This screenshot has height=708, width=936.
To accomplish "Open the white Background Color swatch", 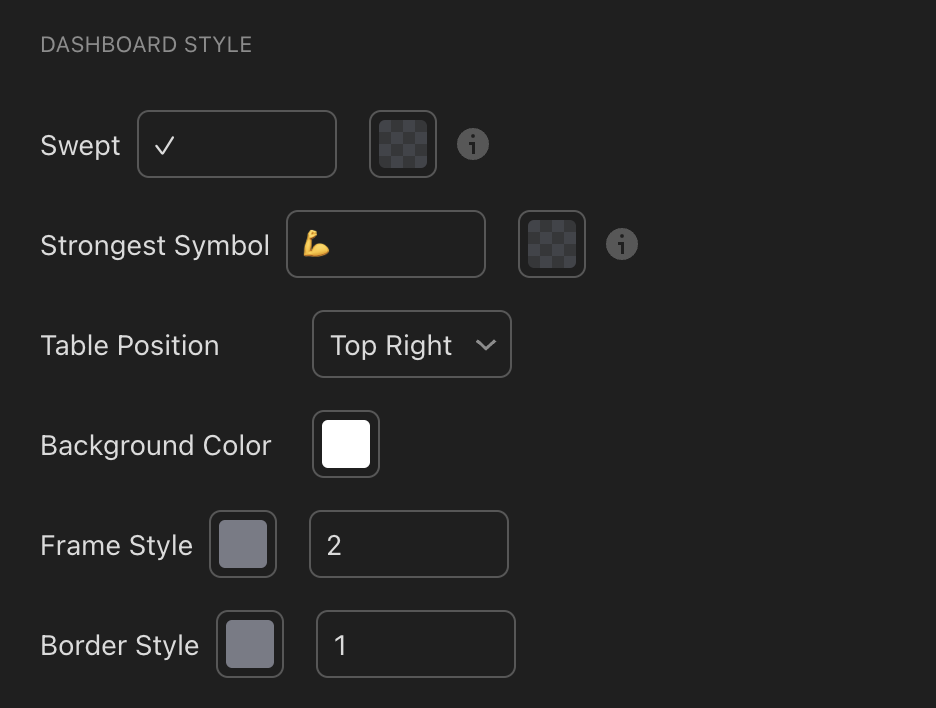I will pos(346,444).
